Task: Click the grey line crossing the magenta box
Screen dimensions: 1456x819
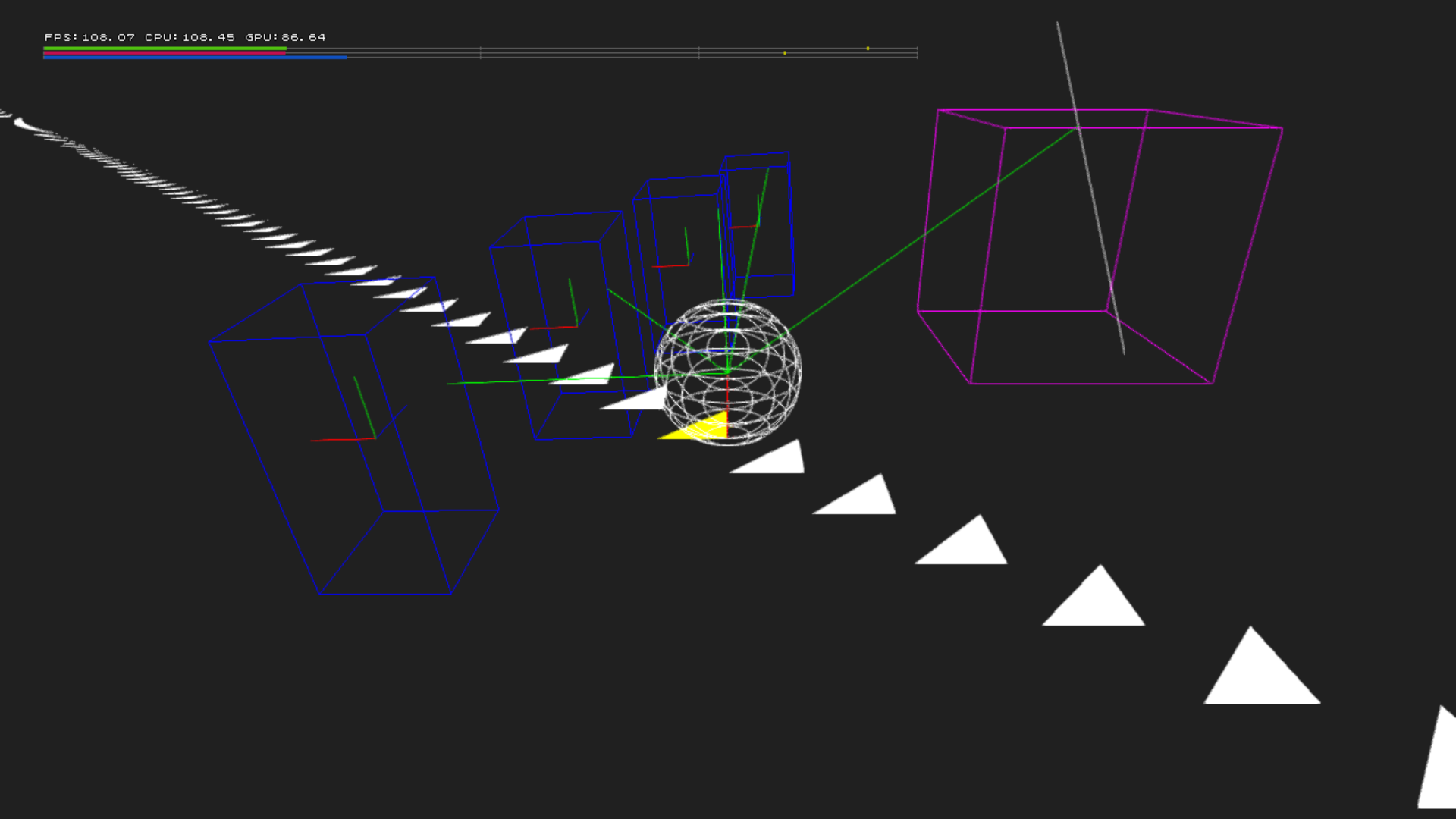Action: (1090, 187)
